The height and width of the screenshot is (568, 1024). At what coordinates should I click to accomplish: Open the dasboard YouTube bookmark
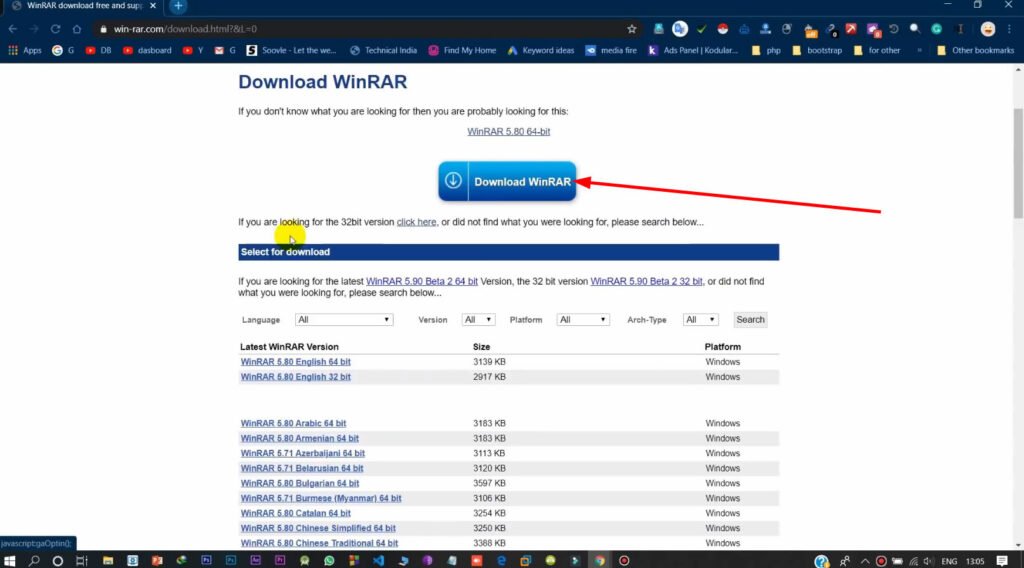tap(147, 50)
